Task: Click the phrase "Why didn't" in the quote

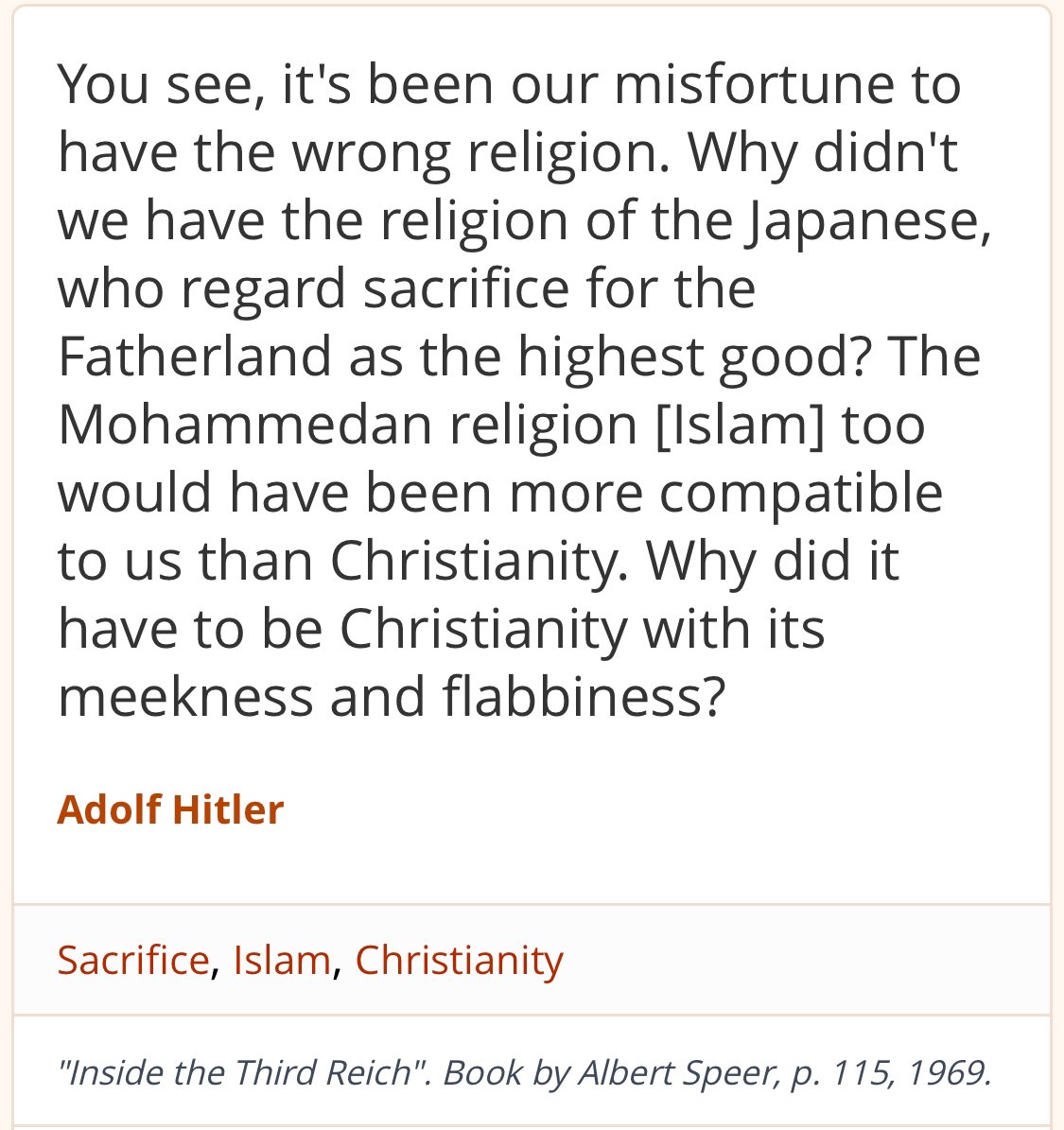Action: (822, 152)
